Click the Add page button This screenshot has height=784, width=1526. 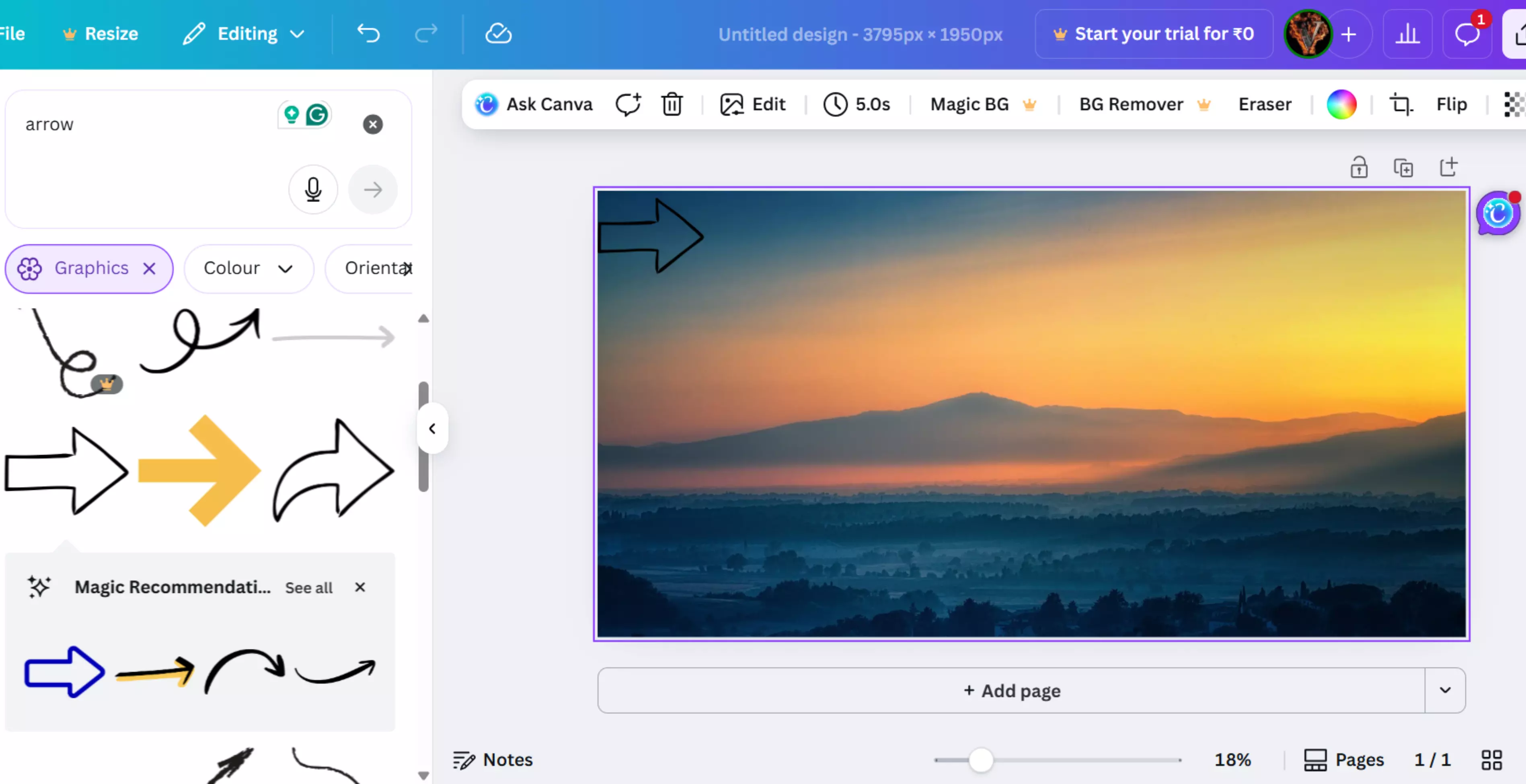(1011, 690)
